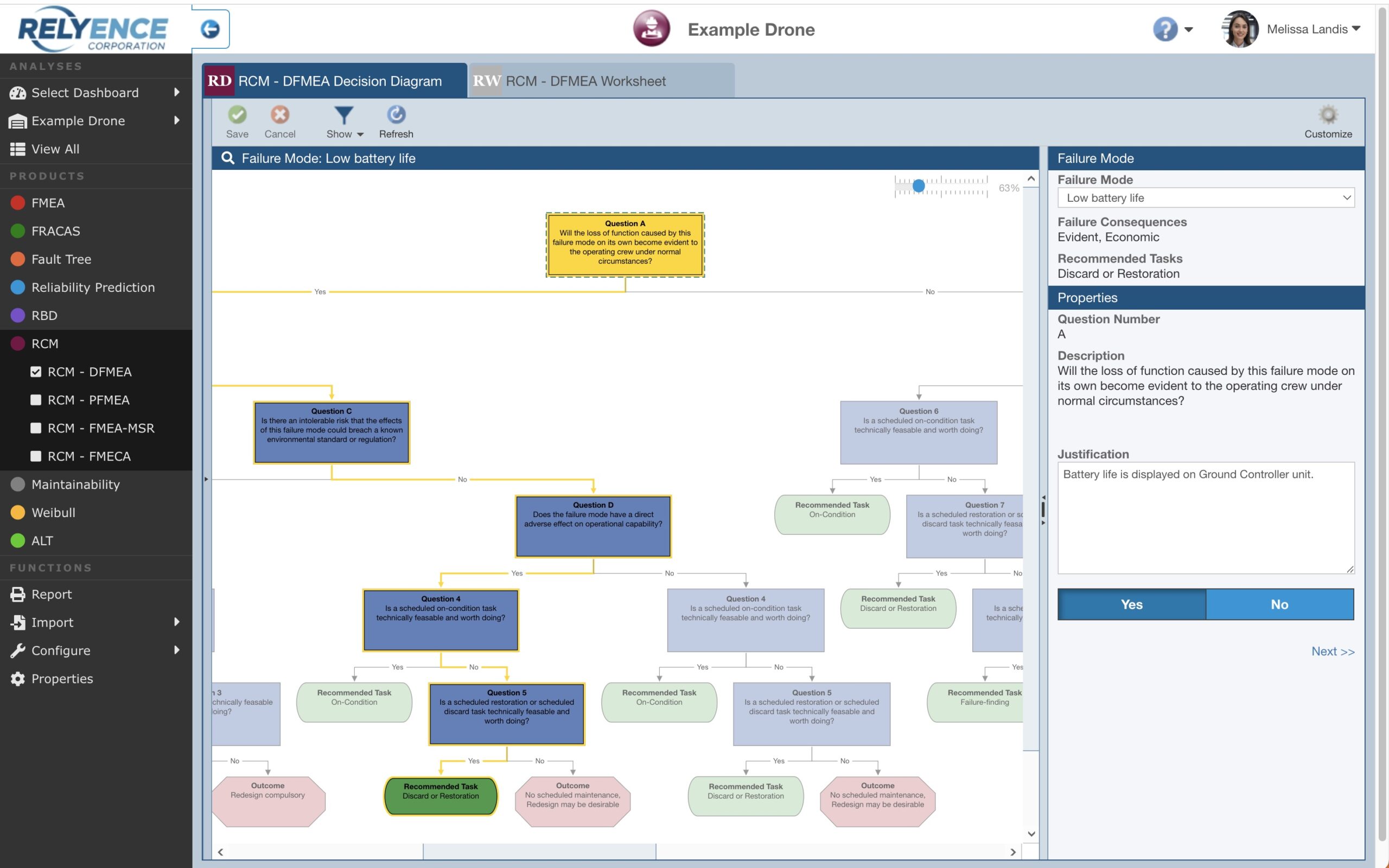The image size is (1389, 868).
Task: Adjust the diagram zoom slider
Action: tap(920, 185)
